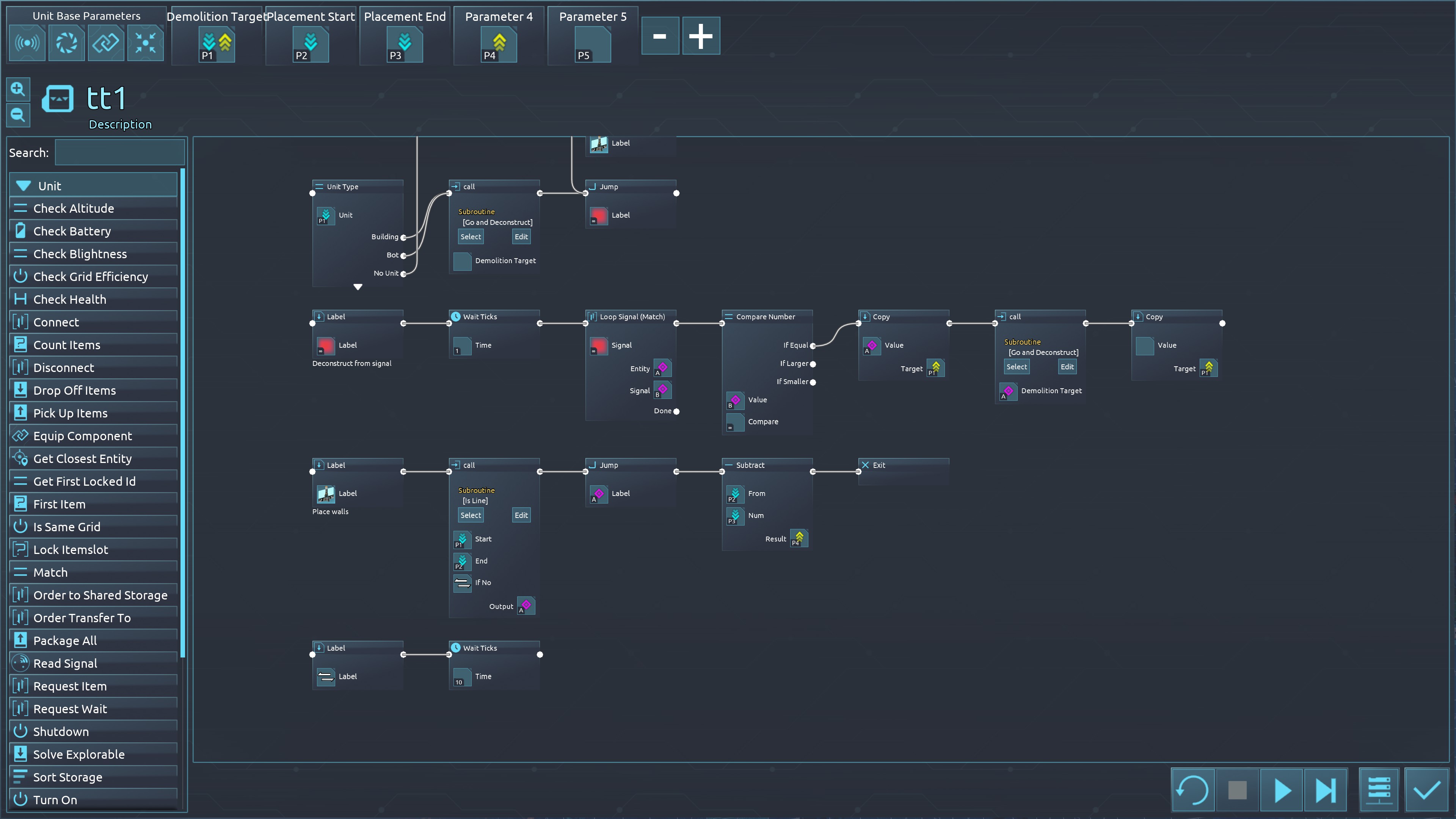The image size is (1456, 819).
Task: Expand the Unit Type node's bottom arrow
Action: click(358, 287)
